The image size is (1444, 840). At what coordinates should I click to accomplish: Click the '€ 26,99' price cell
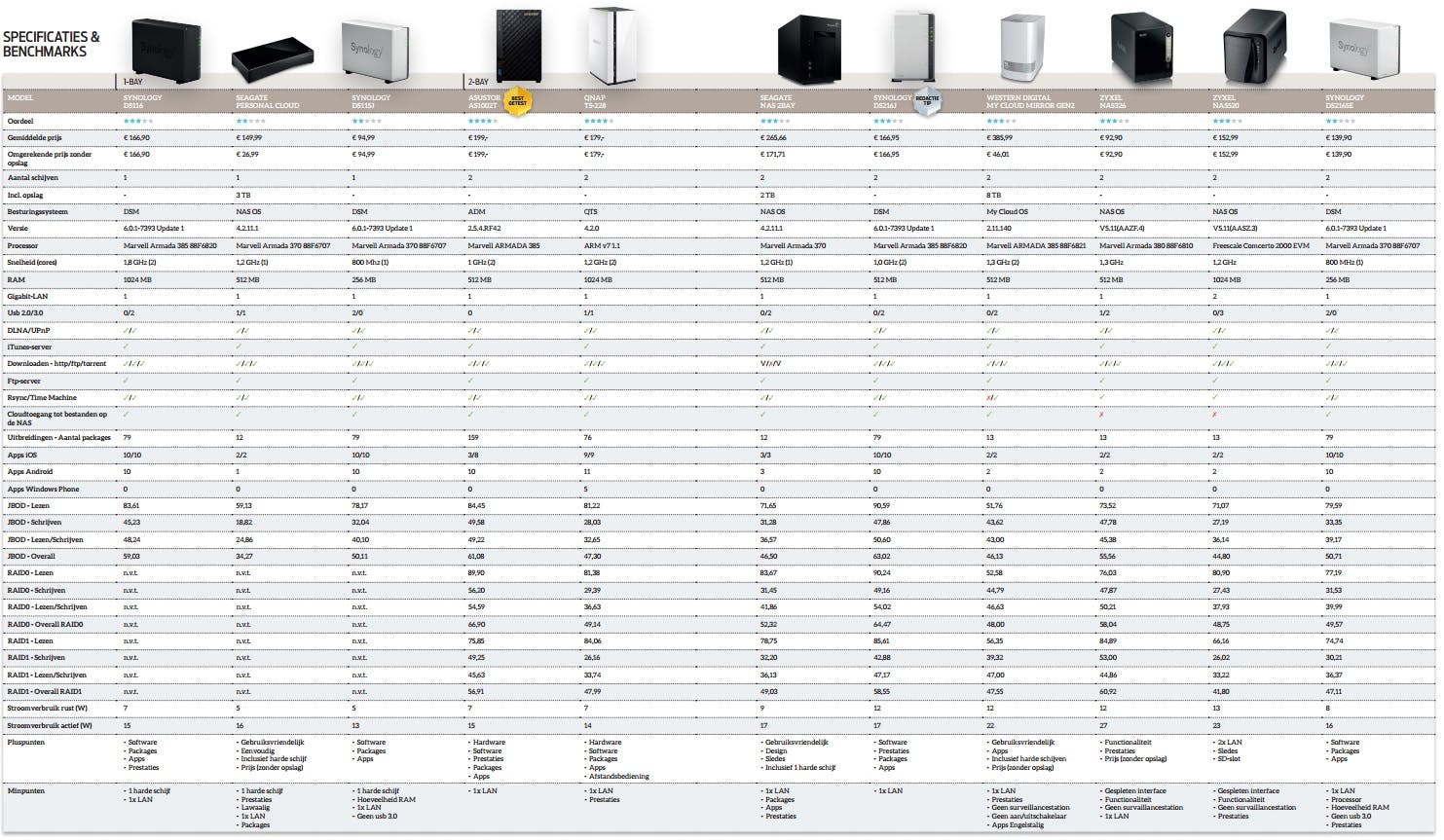click(247, 154)
